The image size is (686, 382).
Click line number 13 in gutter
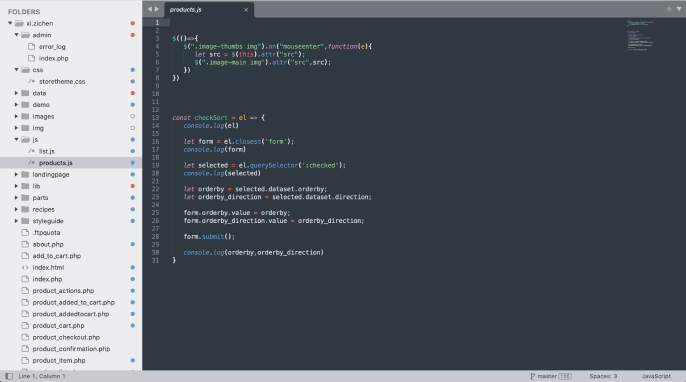(x=155, y=118)
